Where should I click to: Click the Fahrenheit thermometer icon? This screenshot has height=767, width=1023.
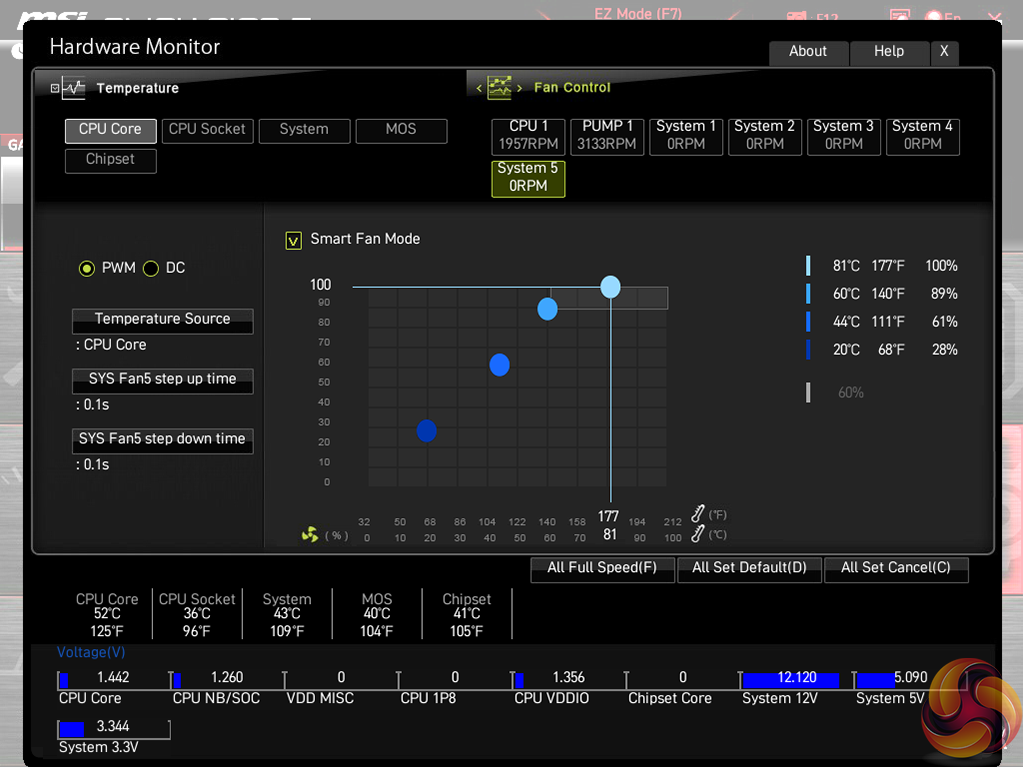698,515
